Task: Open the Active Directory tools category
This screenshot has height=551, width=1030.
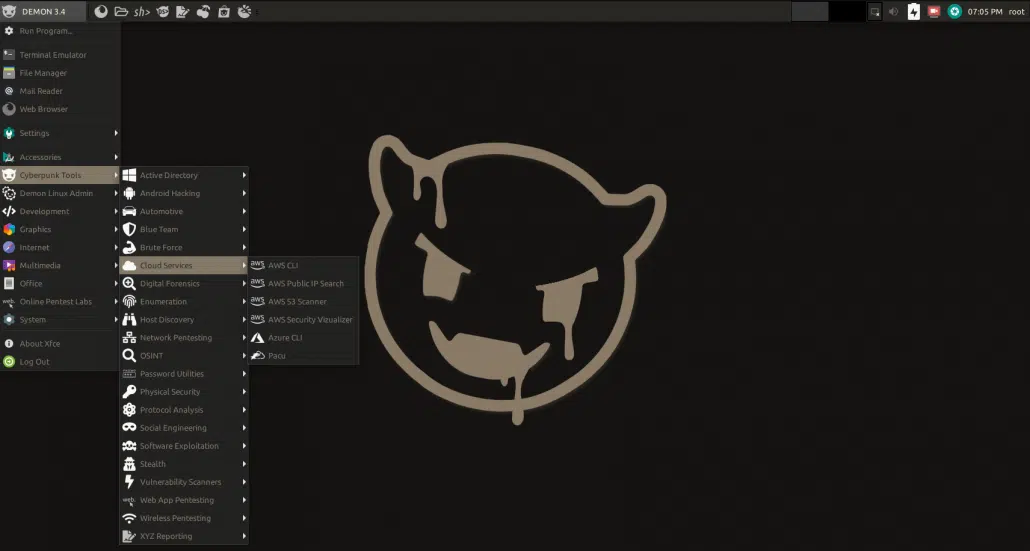Action: (x=184, y=175)
